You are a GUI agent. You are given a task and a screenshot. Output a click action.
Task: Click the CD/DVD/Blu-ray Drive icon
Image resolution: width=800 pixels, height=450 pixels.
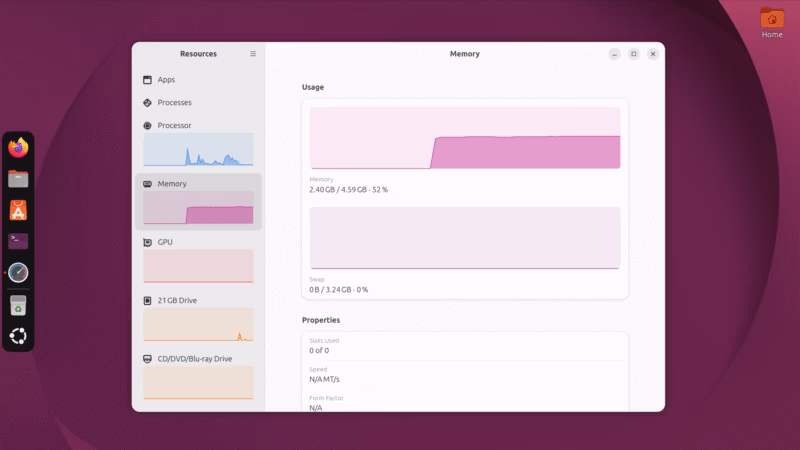pyautogui.click(x=147, y=359)
